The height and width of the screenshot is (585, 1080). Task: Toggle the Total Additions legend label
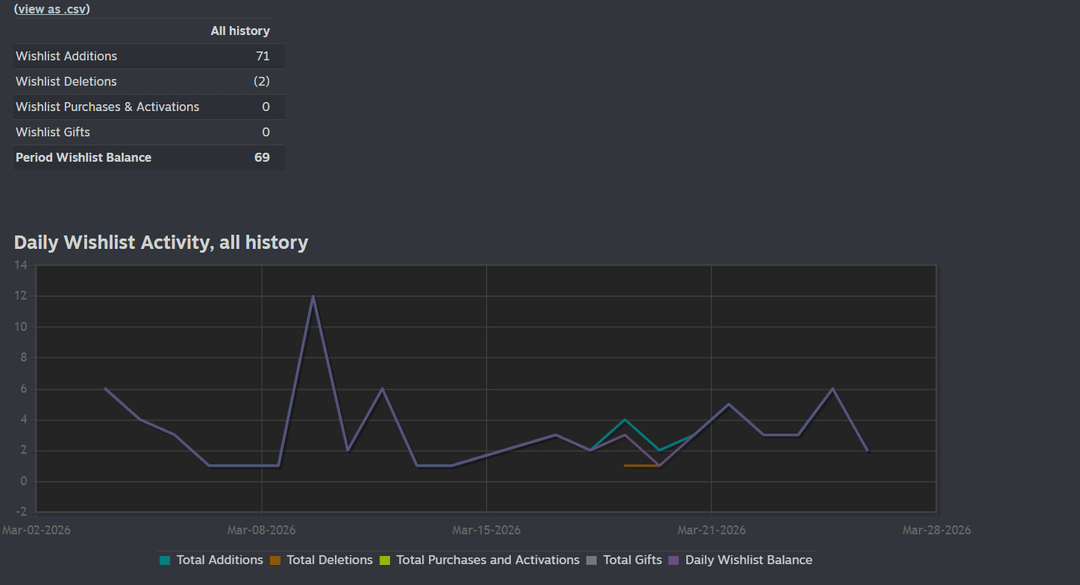219,560
